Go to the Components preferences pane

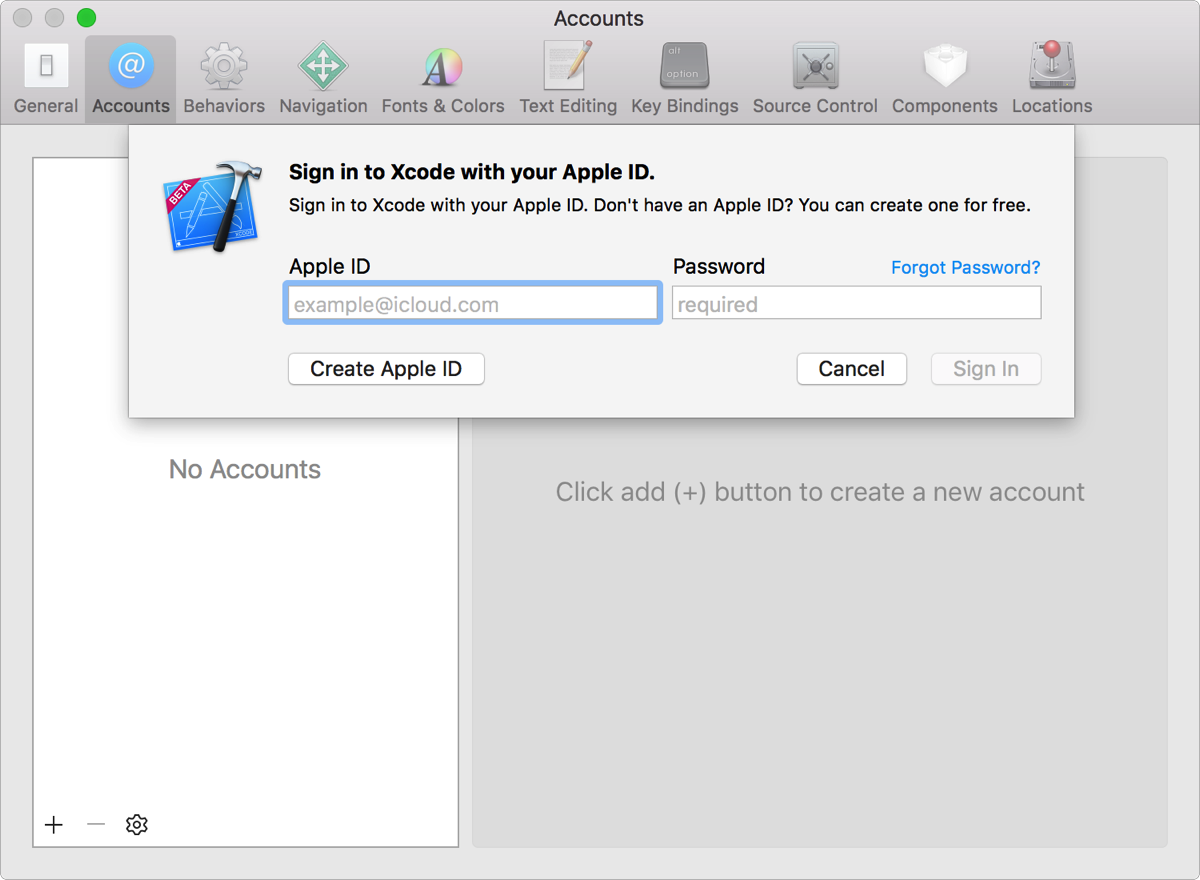click(945, 79)
